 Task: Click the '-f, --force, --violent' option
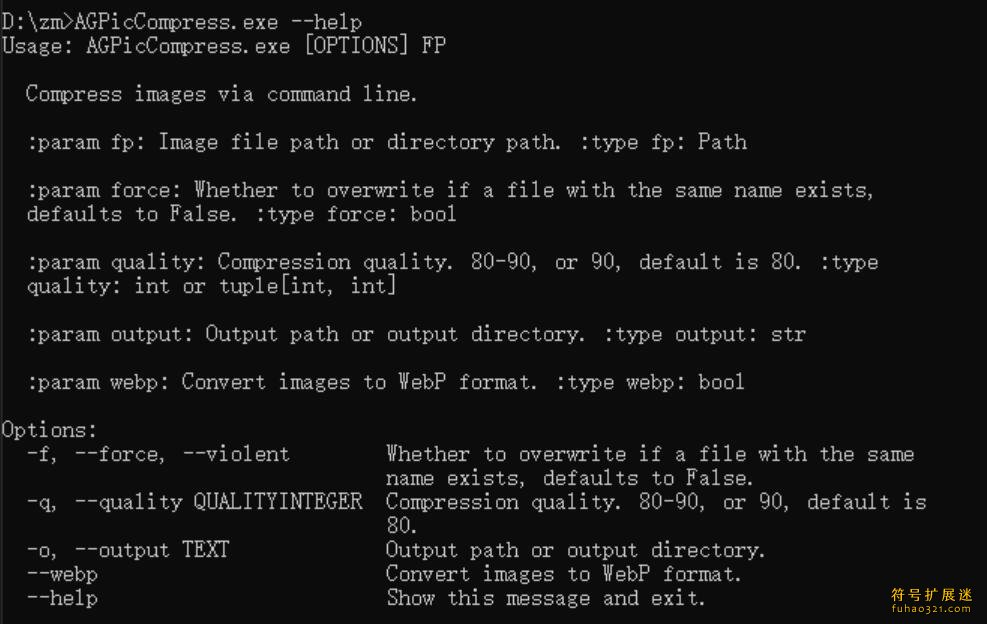coord(158,454)
